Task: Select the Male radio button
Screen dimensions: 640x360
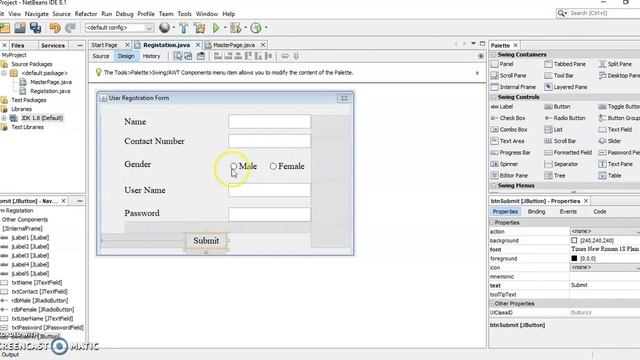Action: 244,166
